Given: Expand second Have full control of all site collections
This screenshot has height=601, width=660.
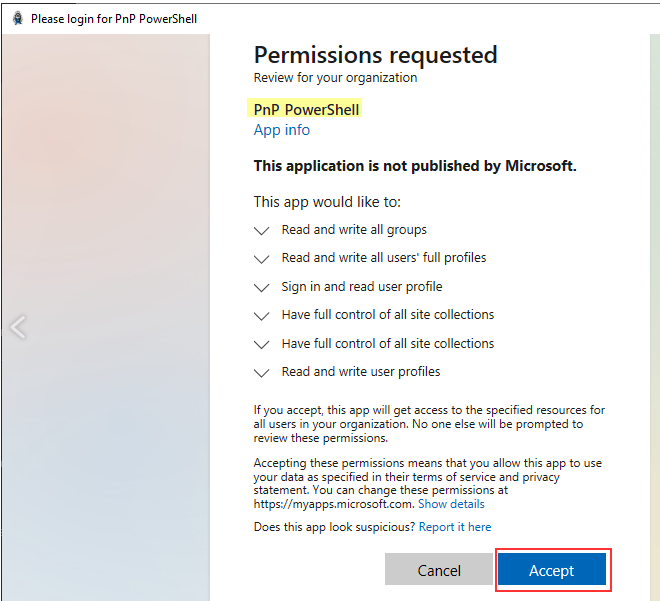Looking at the screenshot, I should coord(262,344).
